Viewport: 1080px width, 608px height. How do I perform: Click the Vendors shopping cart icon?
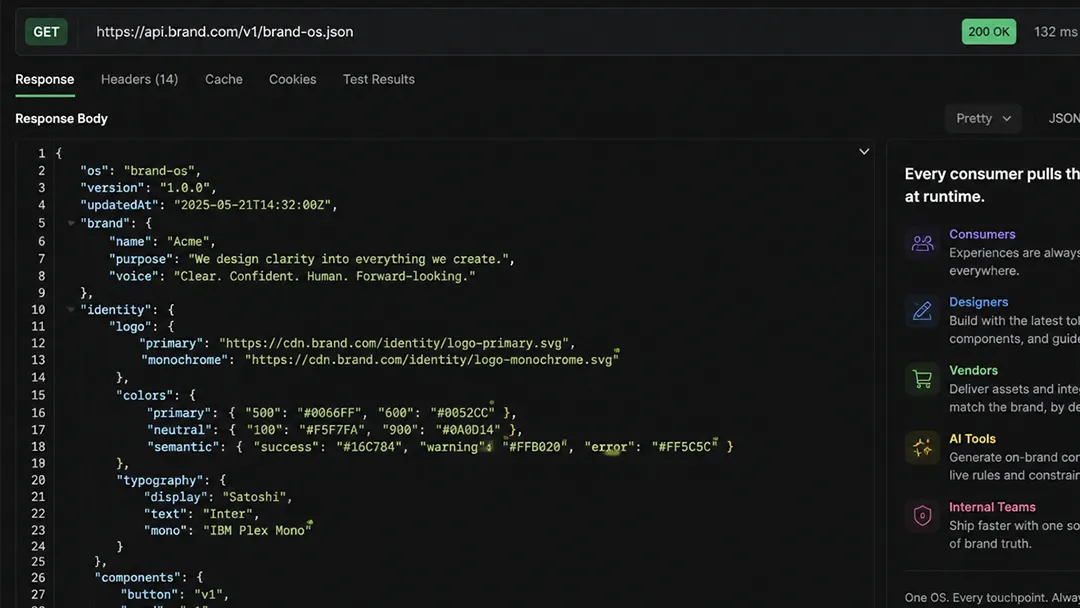click(x=922, y=379)
